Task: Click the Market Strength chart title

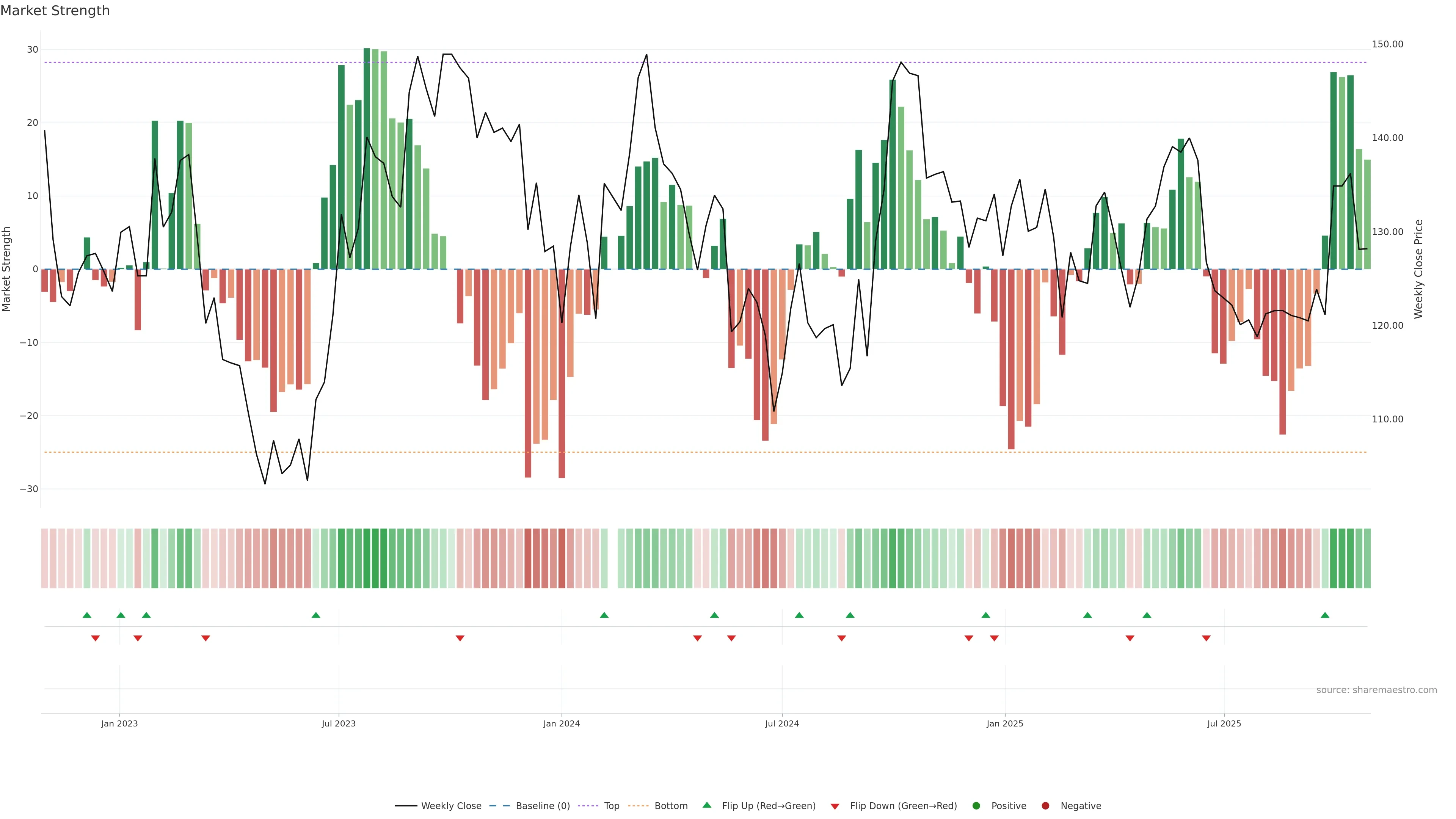Action: (x=55, y=11)
